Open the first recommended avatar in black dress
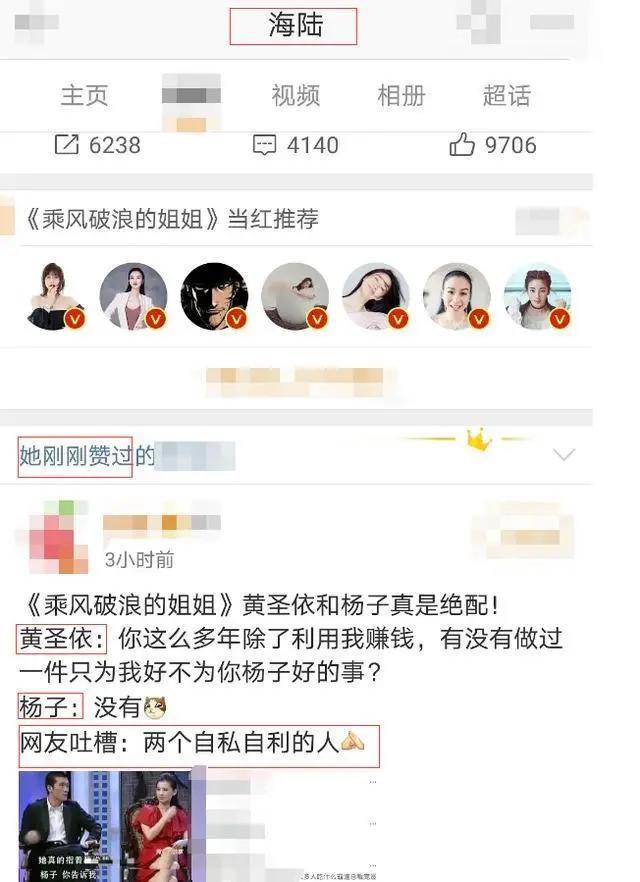640x882 pixels. [55, 296]
